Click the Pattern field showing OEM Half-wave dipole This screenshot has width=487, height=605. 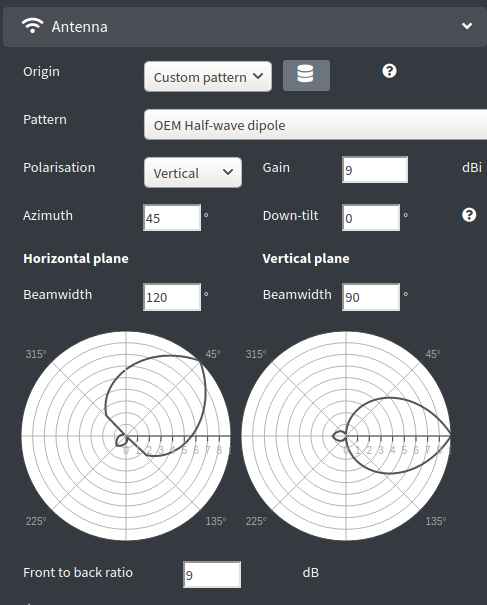tap(315, 125)
